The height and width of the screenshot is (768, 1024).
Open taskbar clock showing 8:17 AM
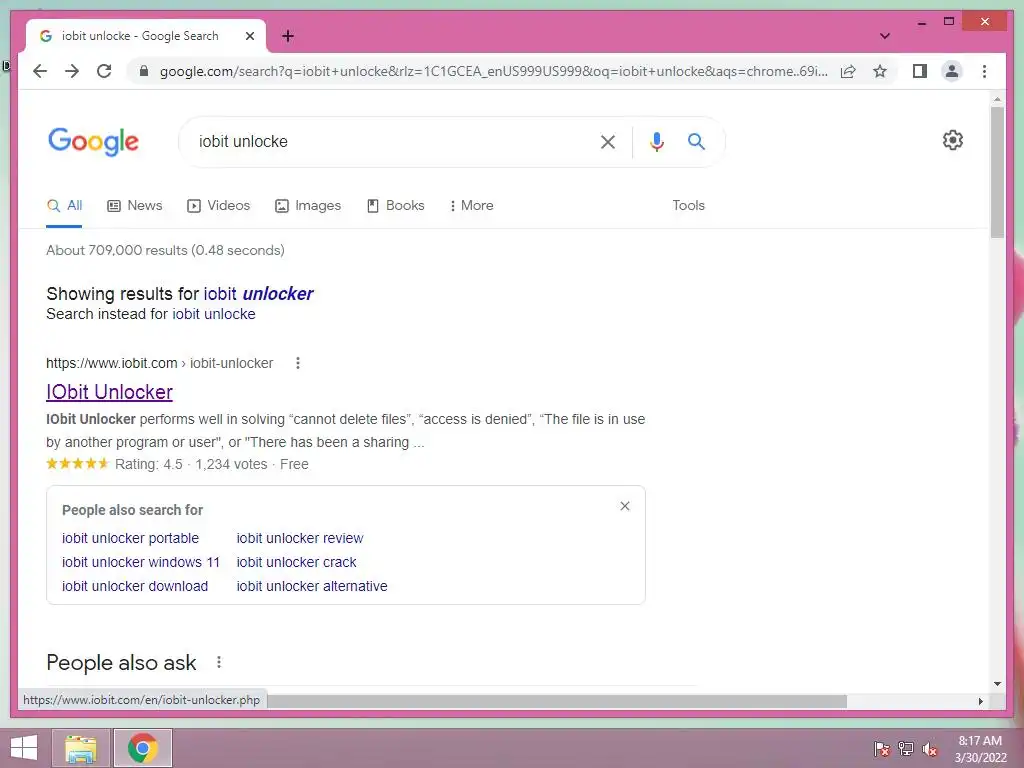coord(980,749)
